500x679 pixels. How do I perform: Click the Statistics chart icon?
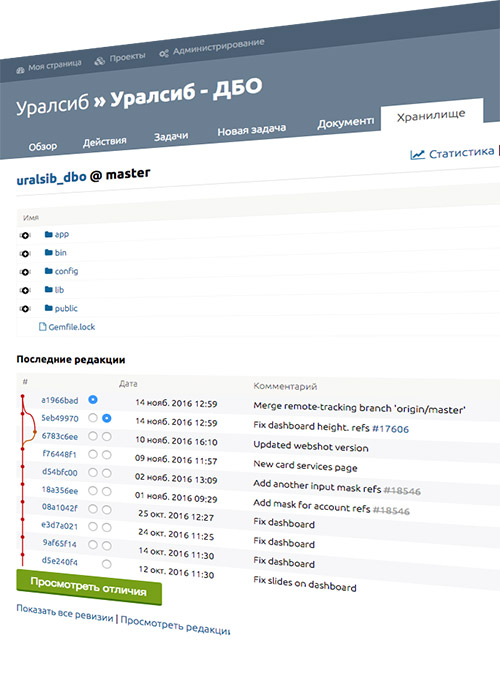417,154
